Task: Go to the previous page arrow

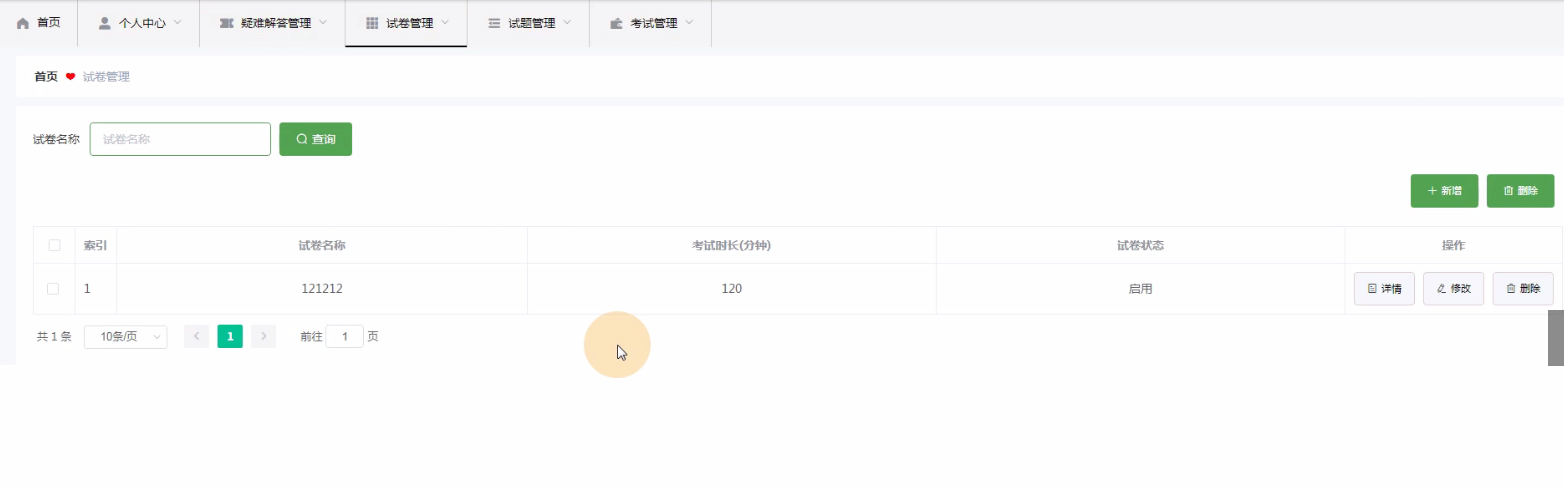Action: click(x=197, y=337)
